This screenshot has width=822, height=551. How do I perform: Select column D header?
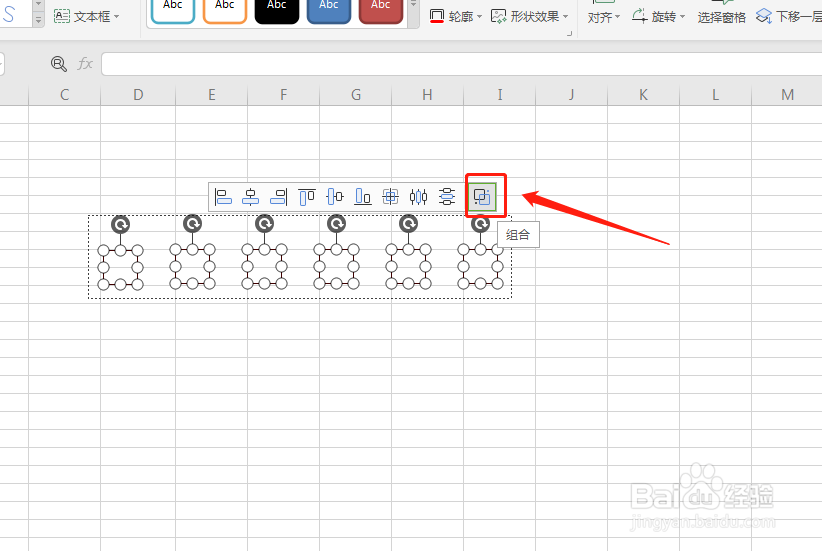[x=138, y=95]
